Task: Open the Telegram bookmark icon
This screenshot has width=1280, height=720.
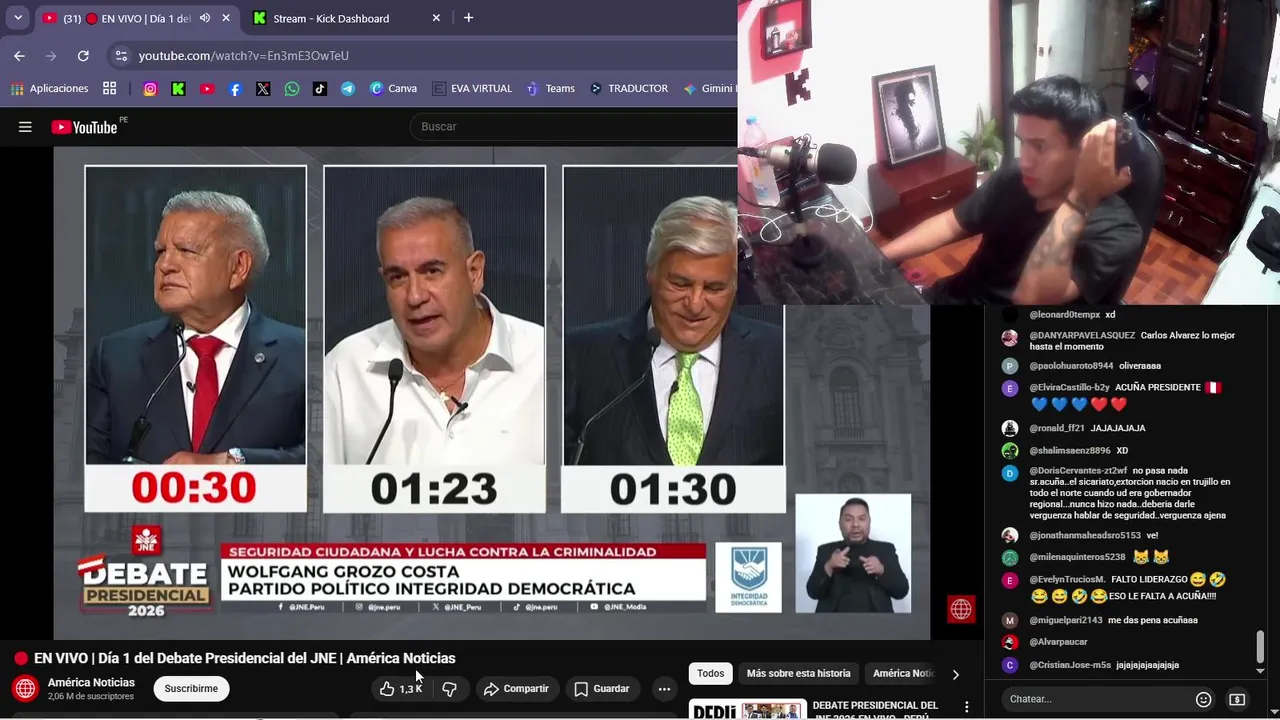Action: pos(347,89)
